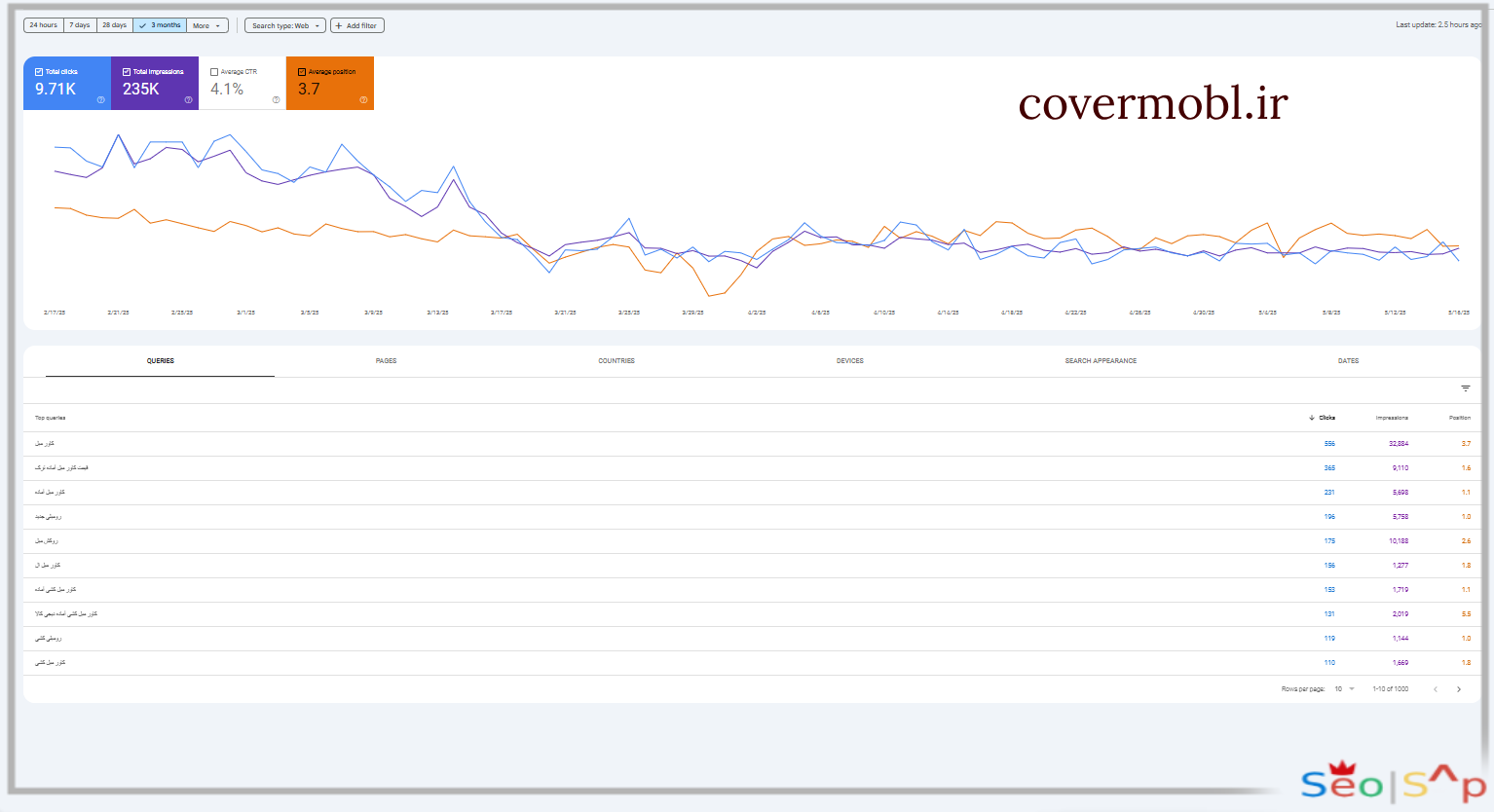Click the 2,019 impressions value
The width and height of the screenshot is (1494, 812).
tap(1401, 614)
